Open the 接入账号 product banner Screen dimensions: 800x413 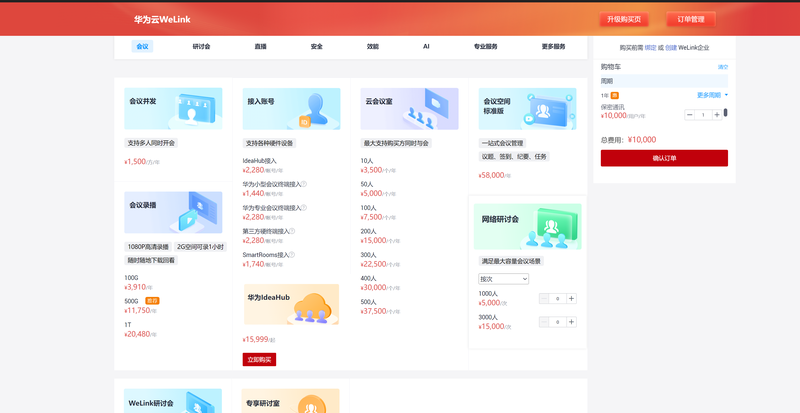pyautogui.click(x=291, y=109)
